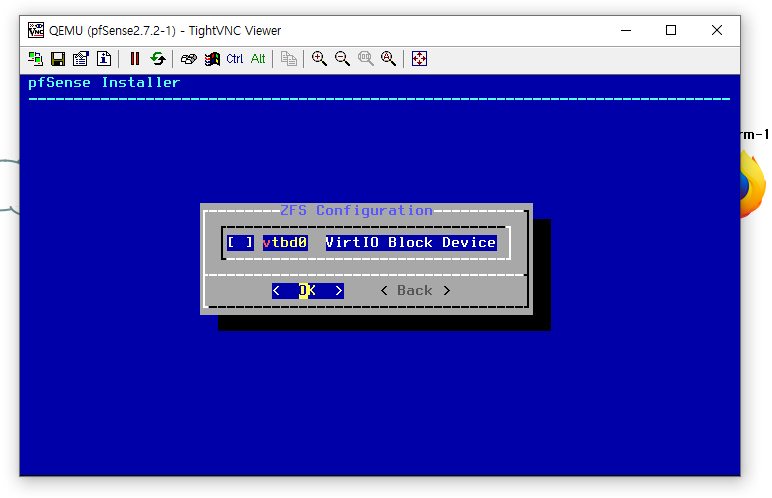Click the Transfer files icon
Image resolution: width=772 pixels, height=498 pixels.
[289, 59]
